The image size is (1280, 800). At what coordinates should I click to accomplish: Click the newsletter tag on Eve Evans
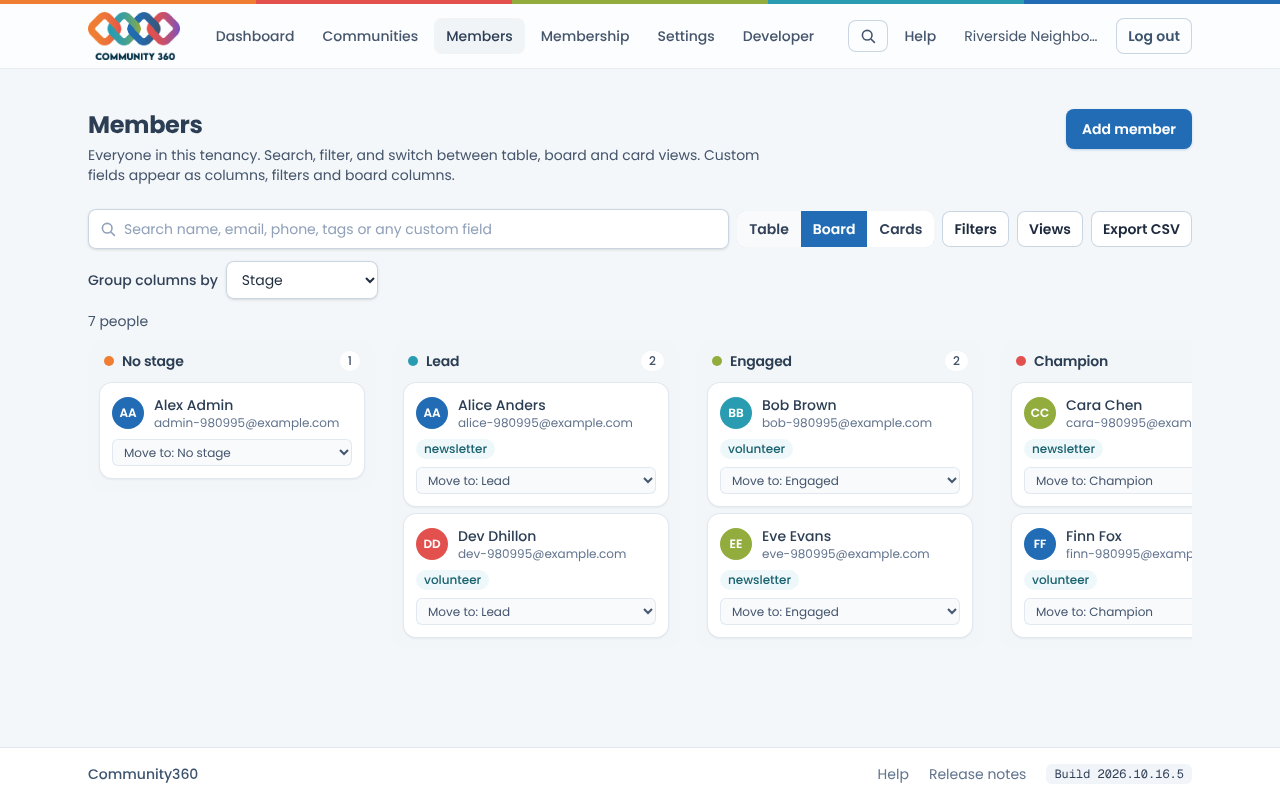(x=760, y=580)
